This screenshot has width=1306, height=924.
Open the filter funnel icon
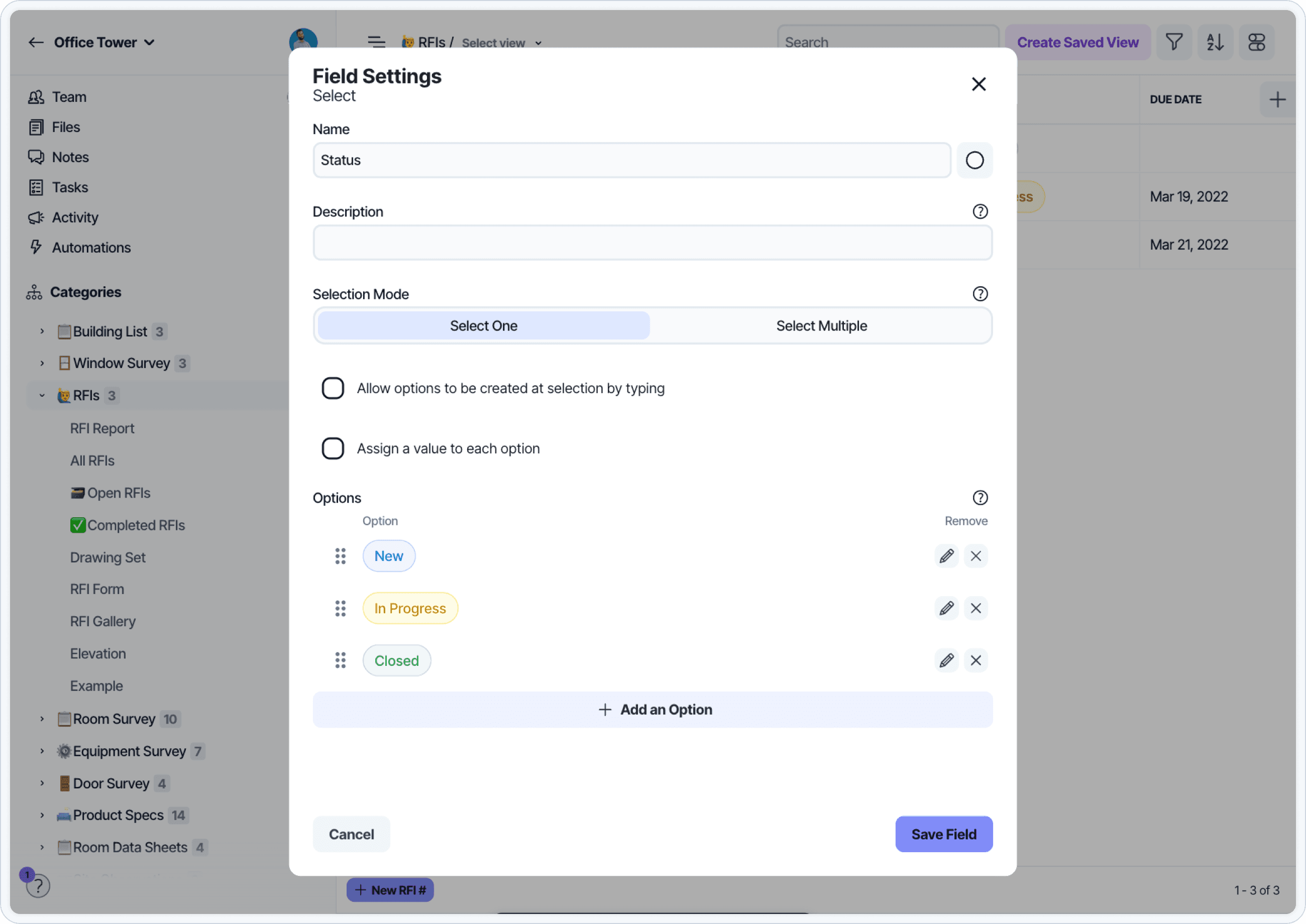click(x=1174, y=42)
